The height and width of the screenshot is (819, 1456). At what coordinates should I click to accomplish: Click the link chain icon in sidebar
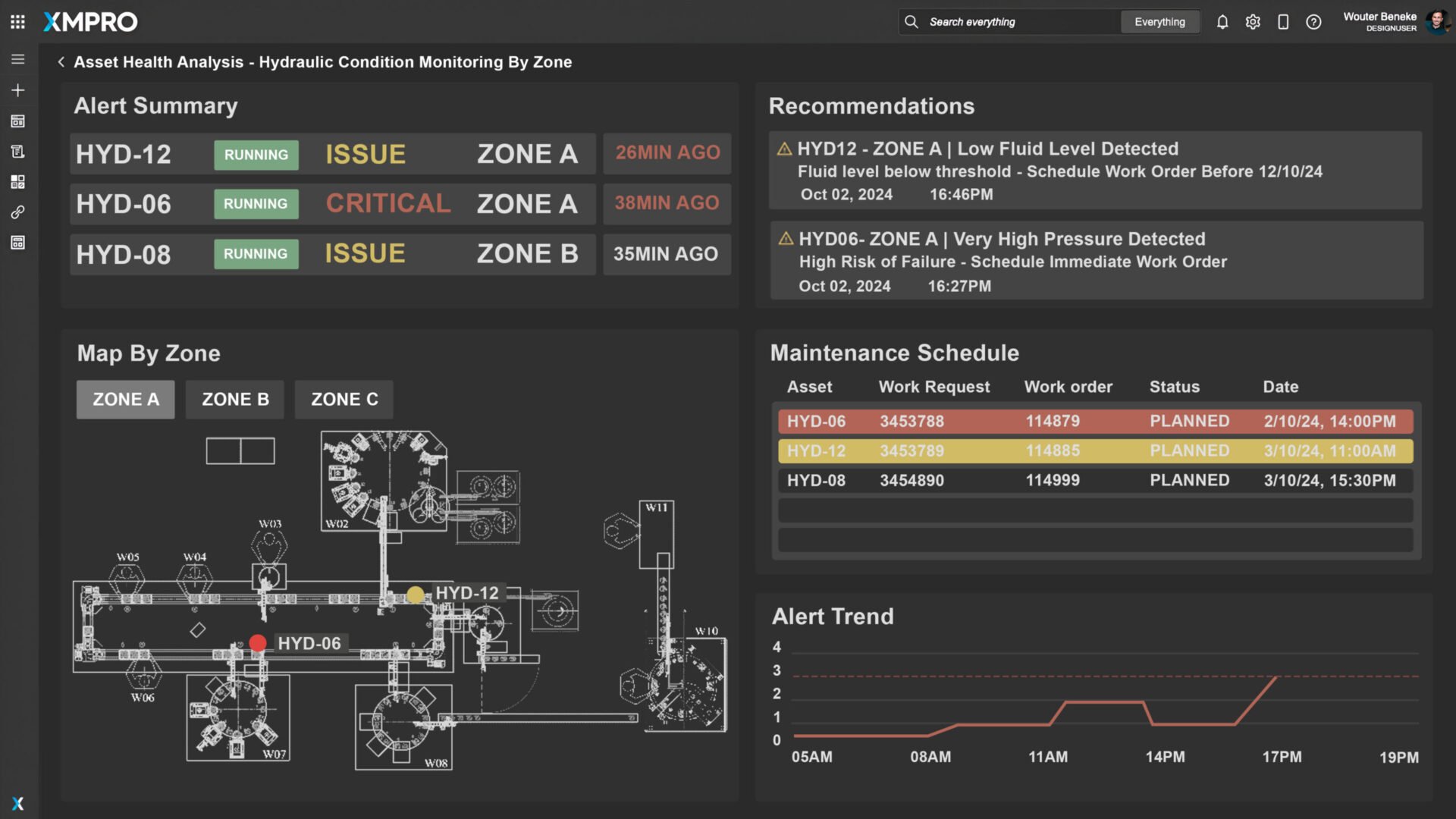[x=18, y=212]
